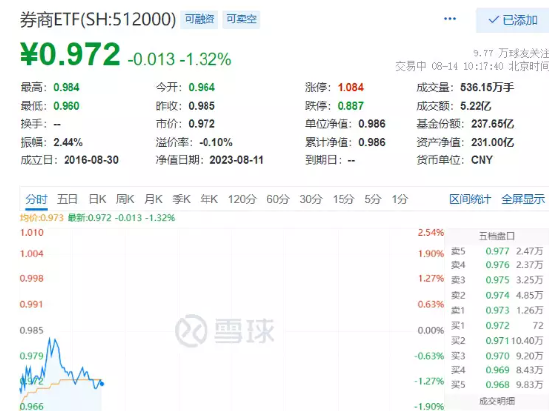Click the 卖4 price 0.976

(497, 265)
